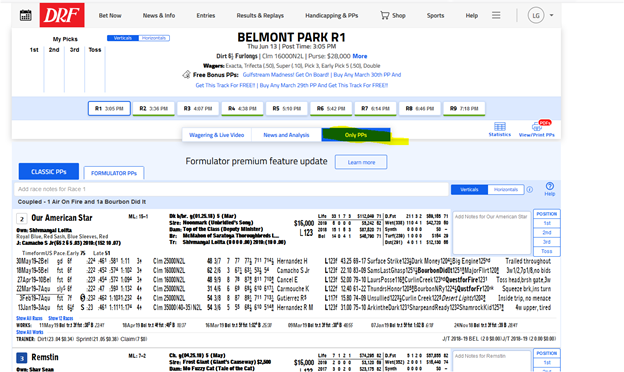Click the DRF logo

(62, 15)
